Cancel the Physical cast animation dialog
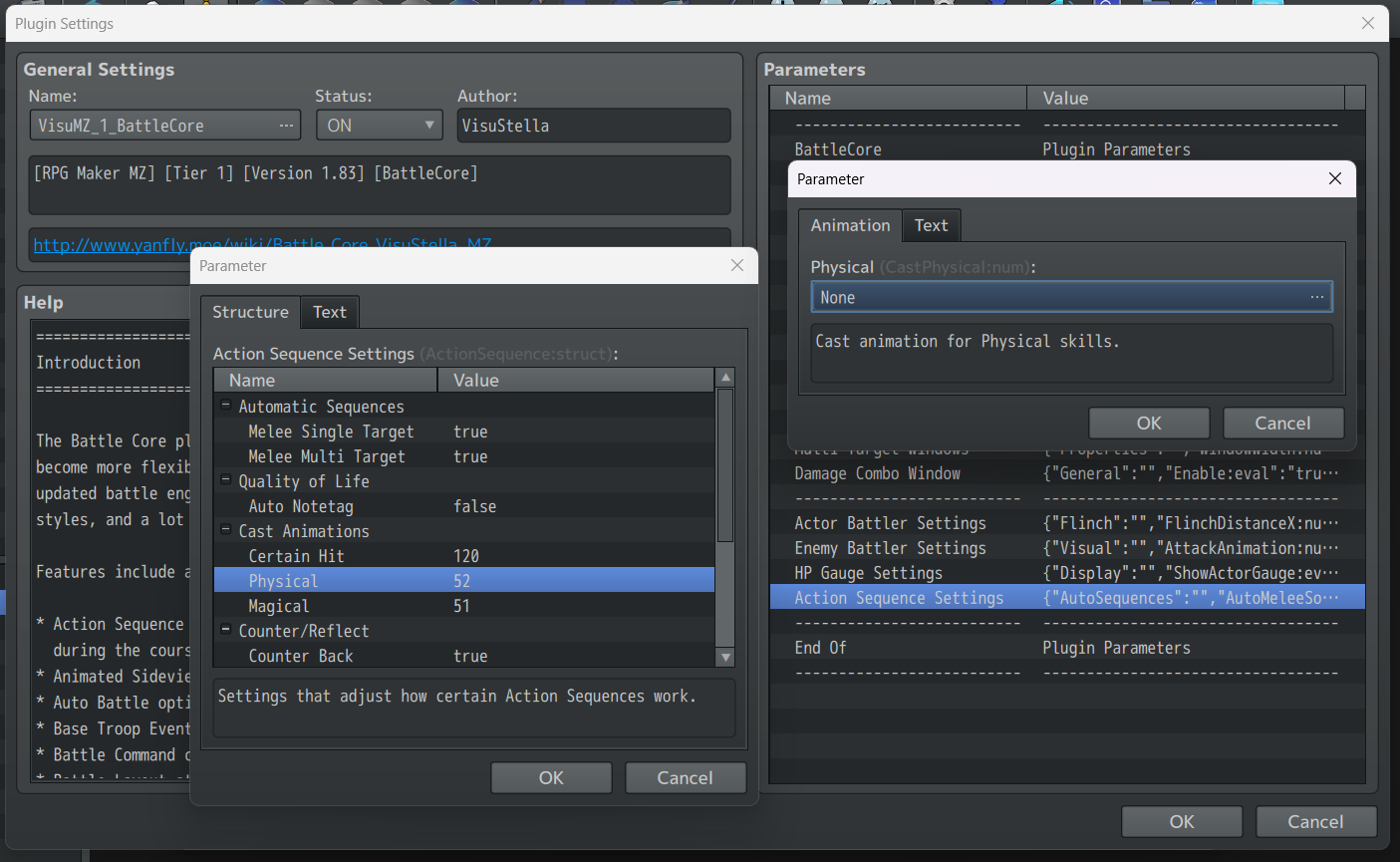The width and height of the screenshot is (1400, 862). click(x=1283, y=423)
